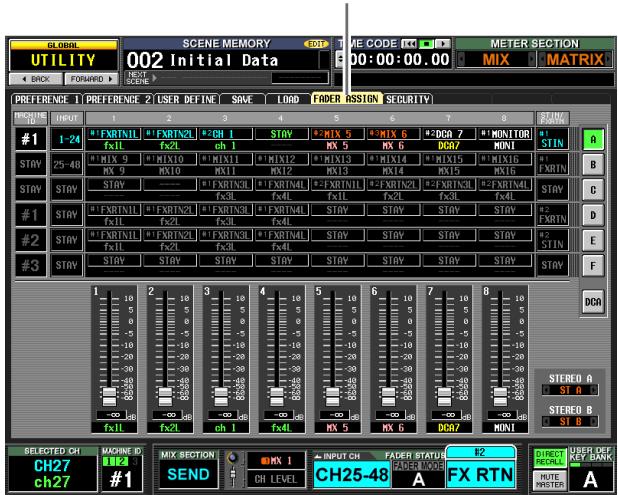
Task: Select fader layer F
Action: click(593, 265)
